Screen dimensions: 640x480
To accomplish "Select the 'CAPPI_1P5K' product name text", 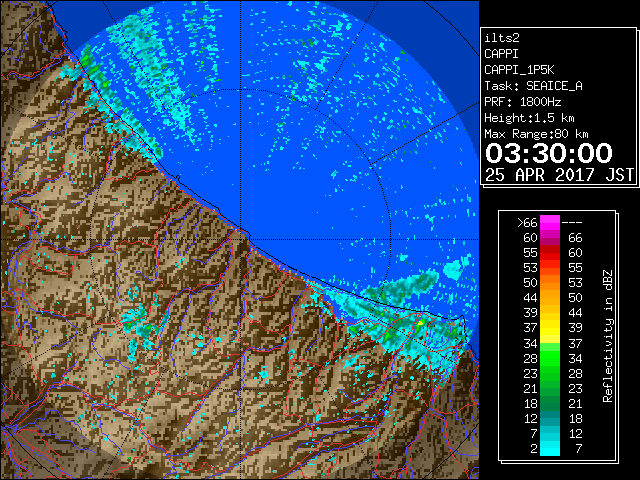I will click(519, 70).
